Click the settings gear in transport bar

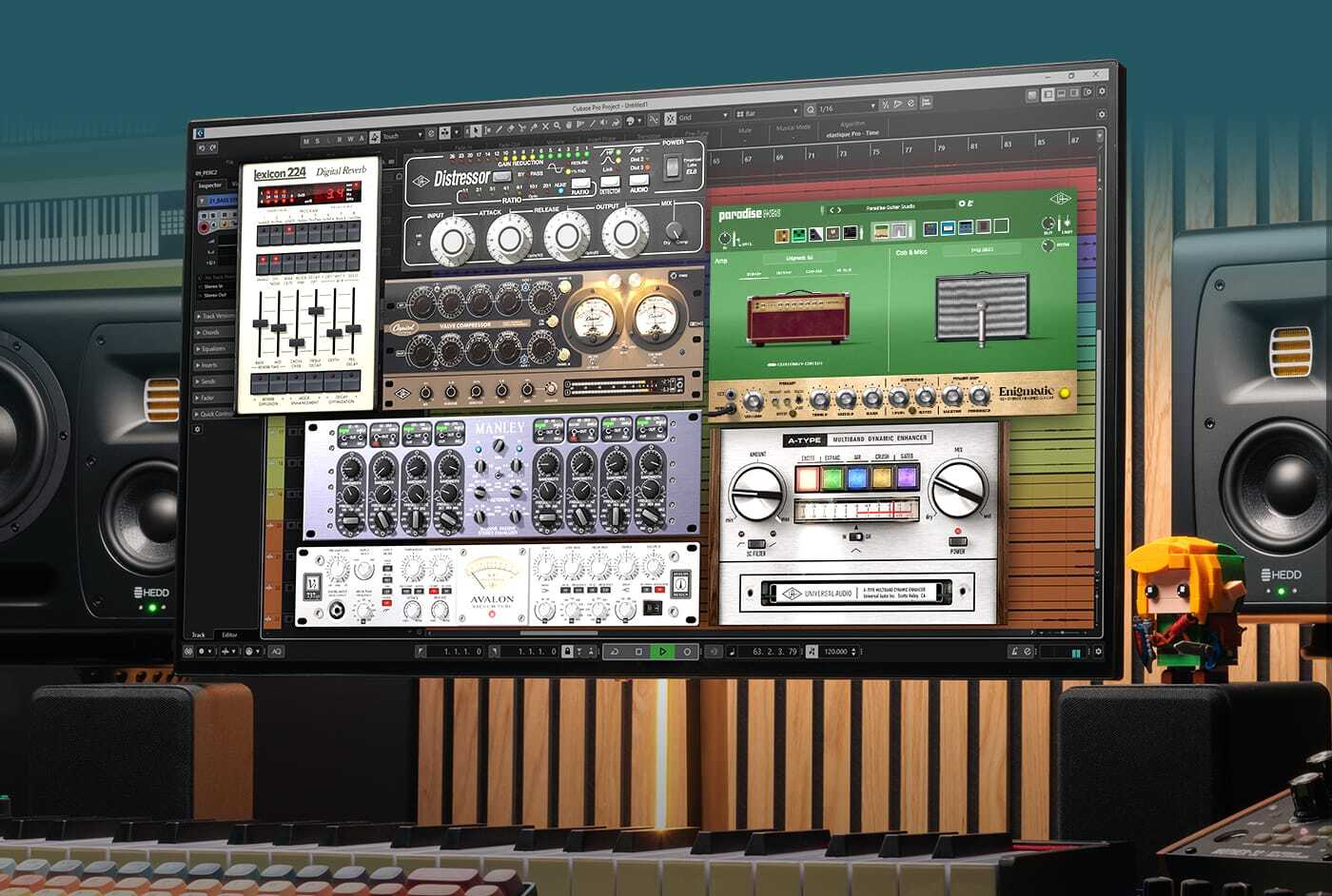pos(1098,652)
